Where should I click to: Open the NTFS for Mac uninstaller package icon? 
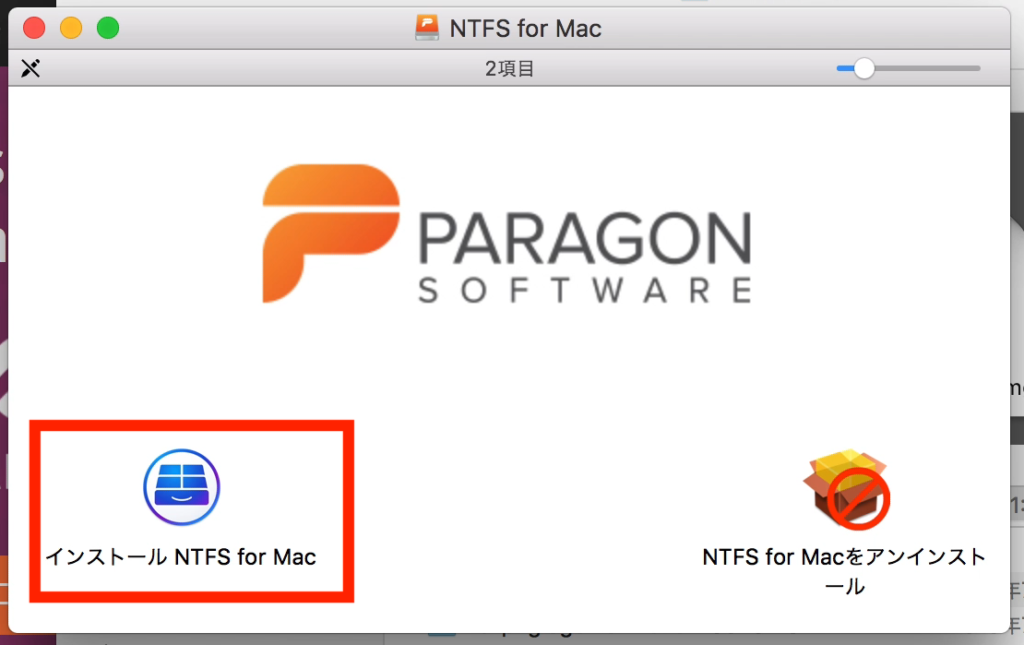(846, 488)
